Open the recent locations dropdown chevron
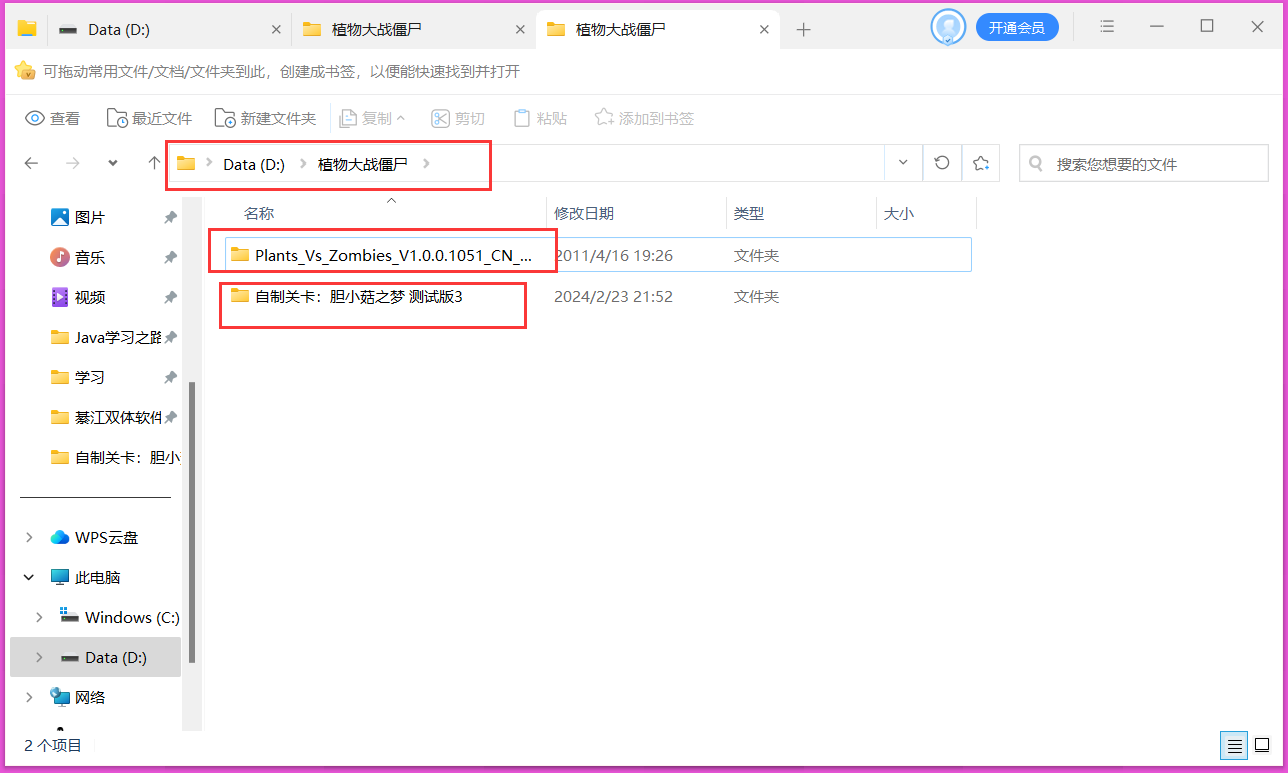This screenshot has width=1288, height=773. point(113,163)
